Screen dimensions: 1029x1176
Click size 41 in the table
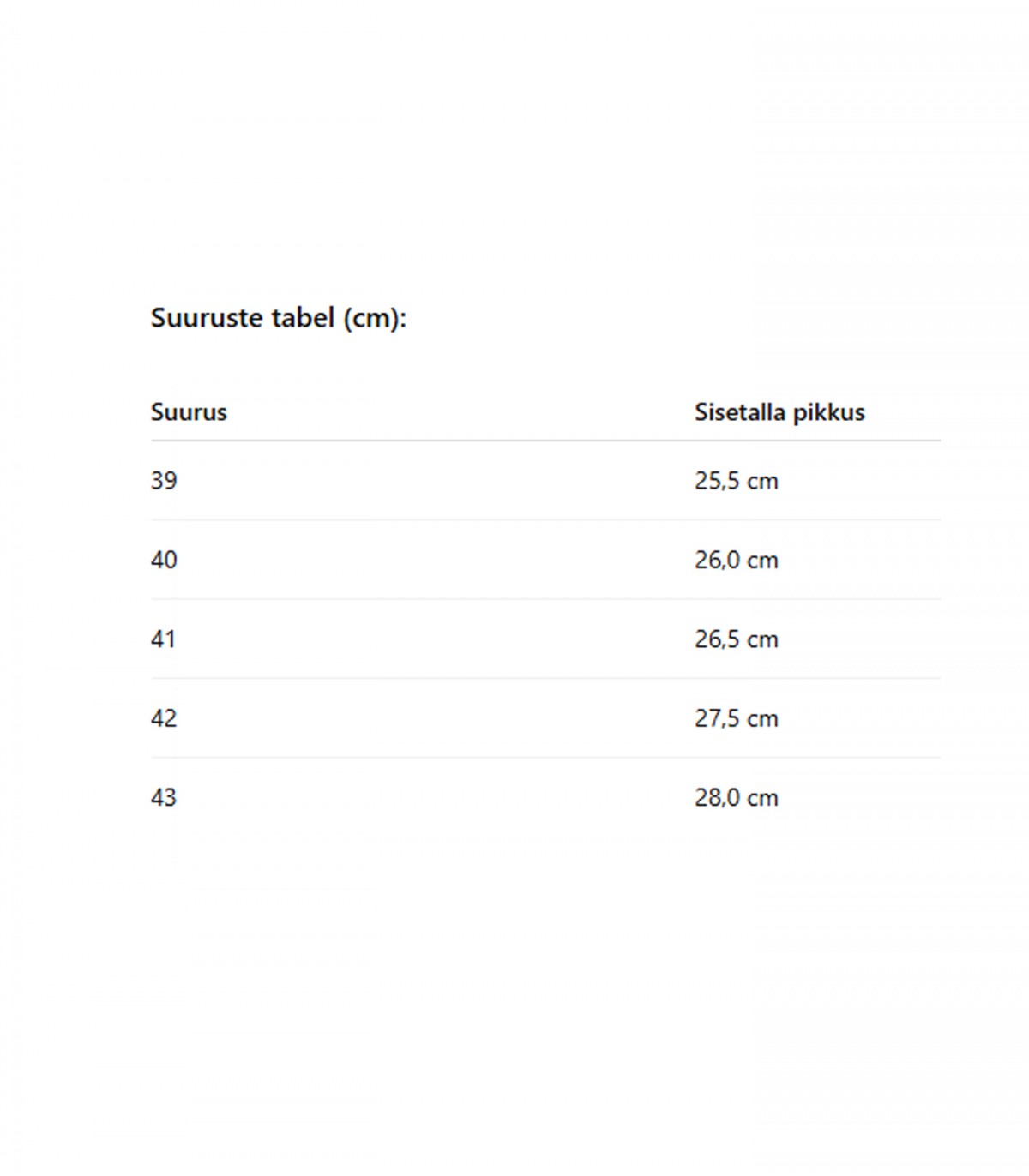pos(164,639)
